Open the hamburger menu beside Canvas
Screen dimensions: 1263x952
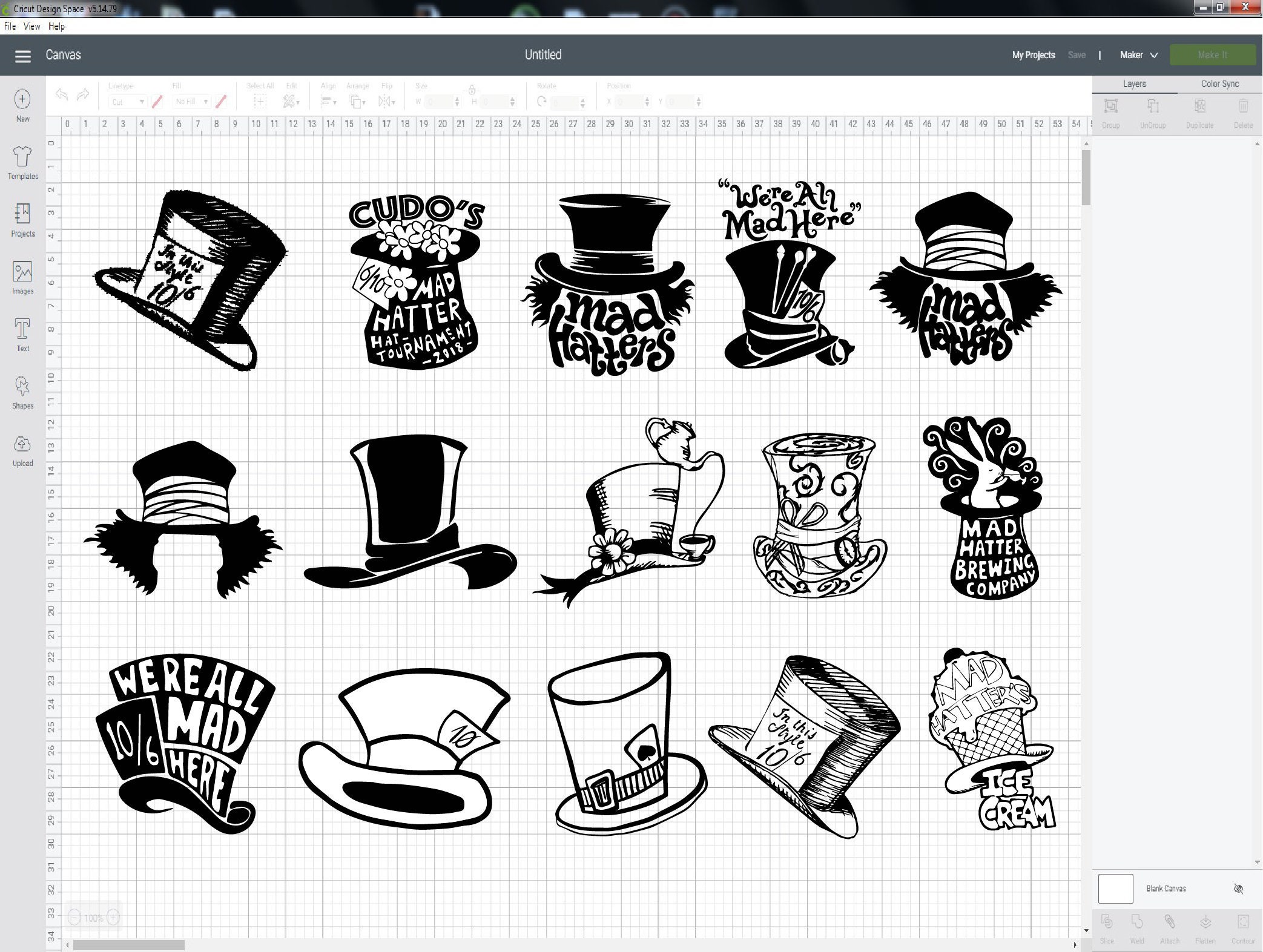coord(22,56)
